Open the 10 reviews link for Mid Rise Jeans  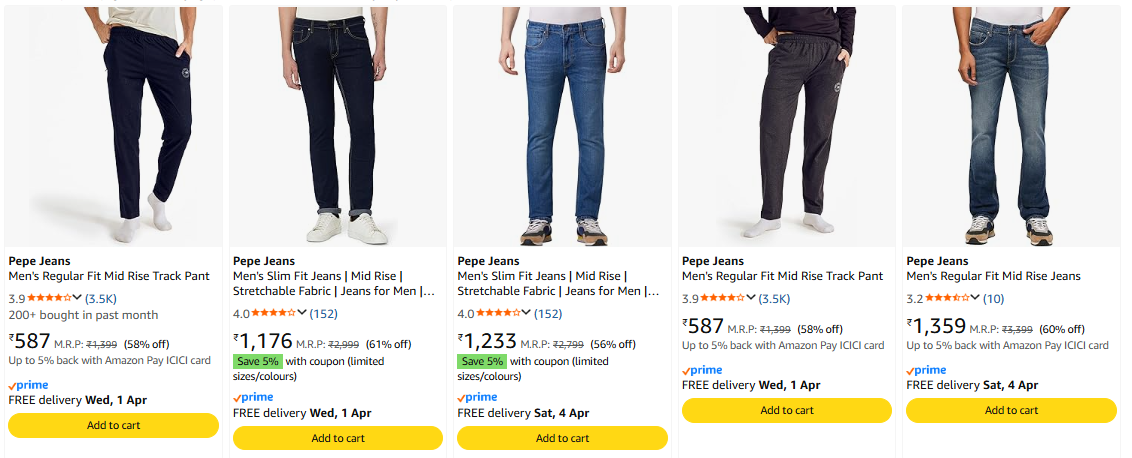(993, 298)
